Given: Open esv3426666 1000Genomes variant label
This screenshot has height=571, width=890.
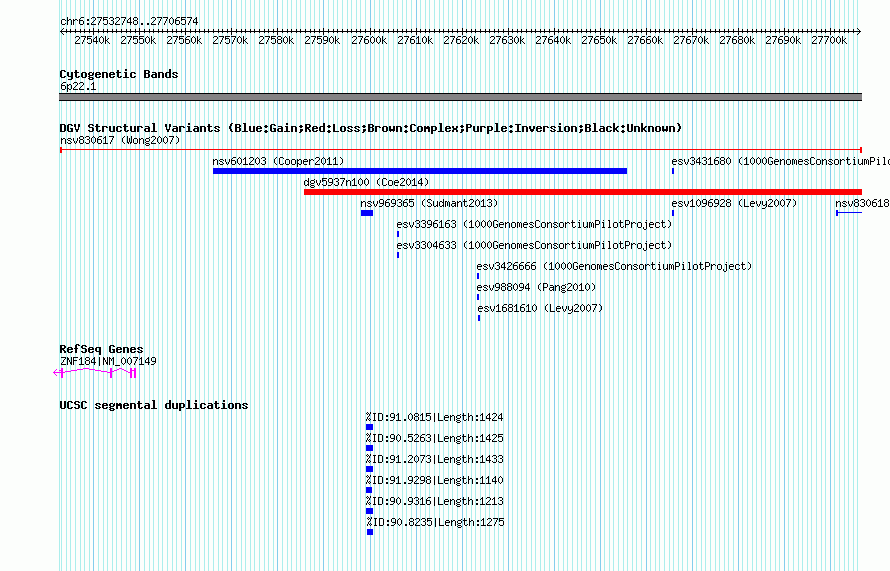Looking at the screenshot, I should (614, 266).
